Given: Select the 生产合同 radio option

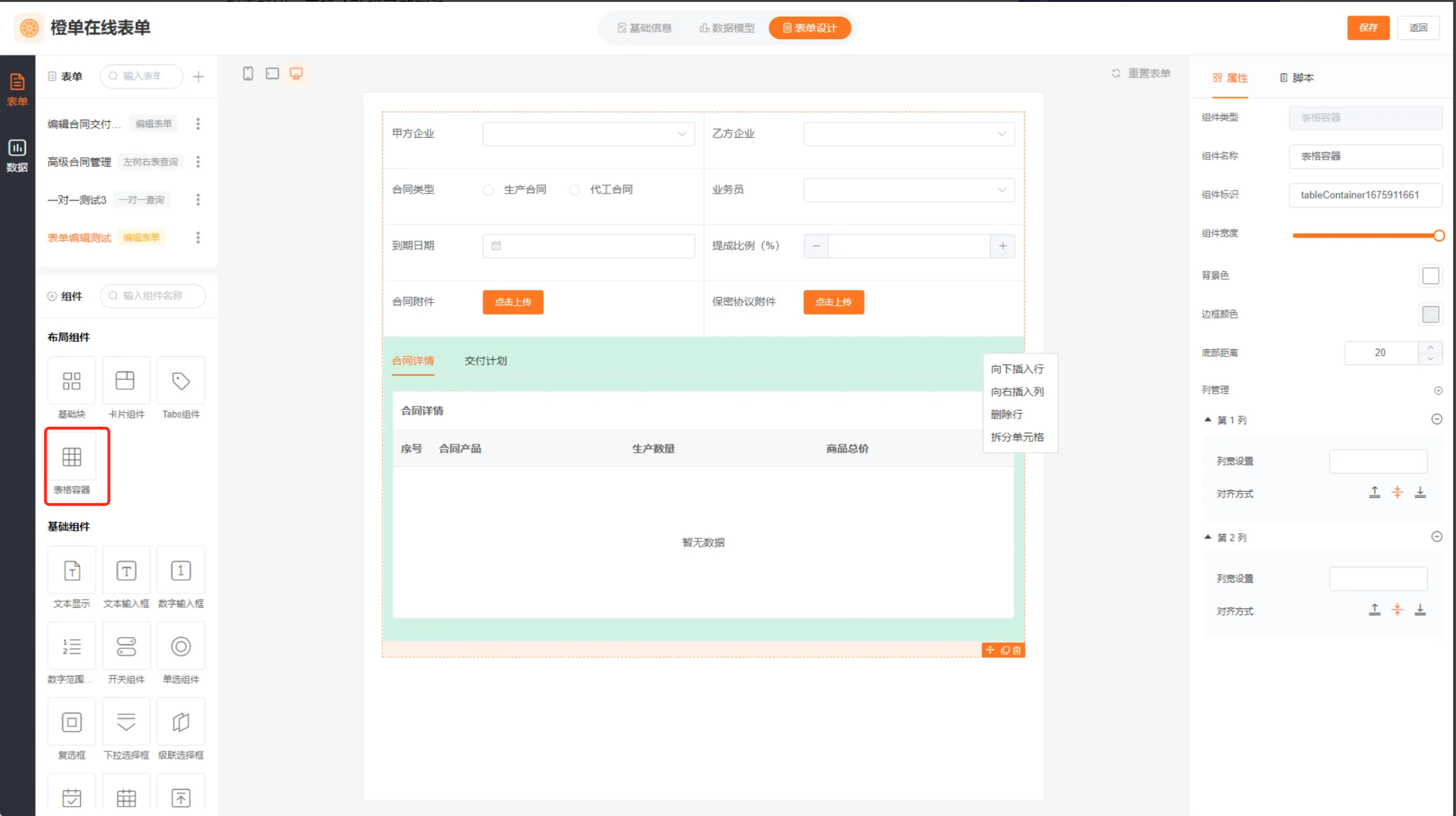Looking at the screenshot, I should 489,190.
